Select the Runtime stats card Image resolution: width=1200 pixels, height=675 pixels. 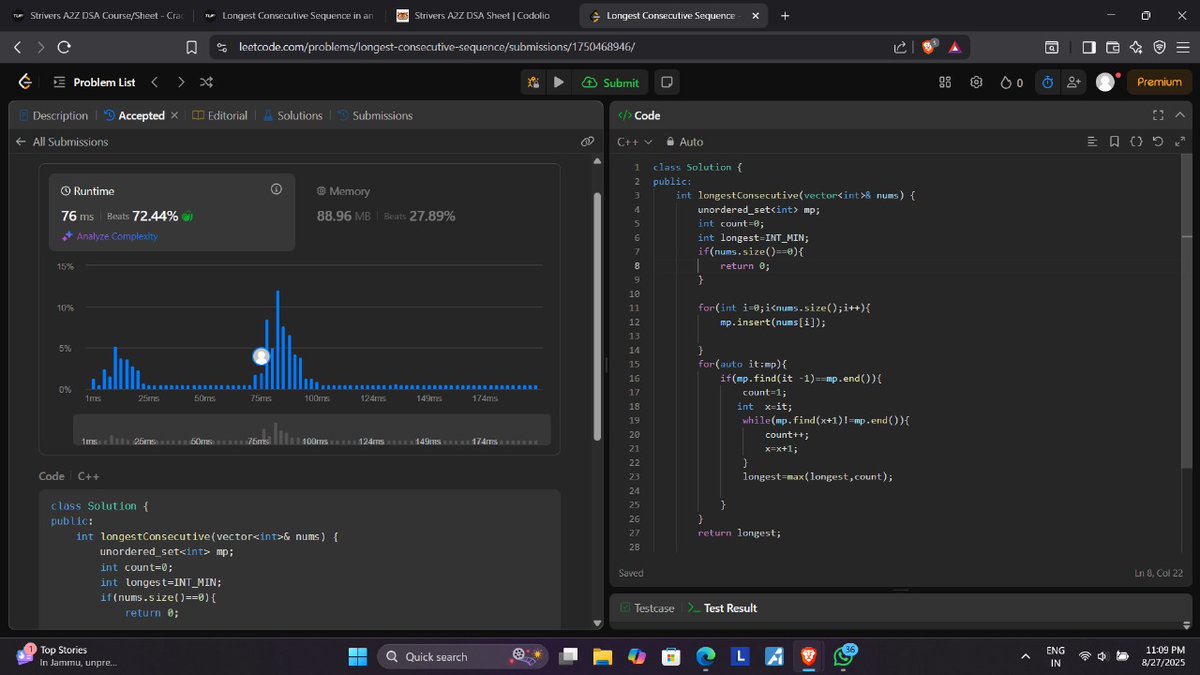point(173,211)
